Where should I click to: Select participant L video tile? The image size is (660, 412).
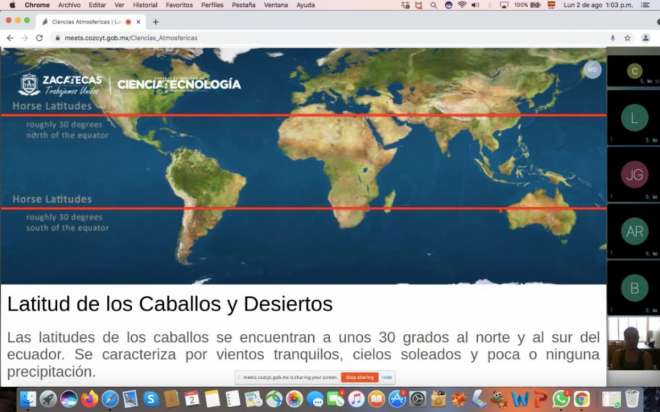click(633, 118)
